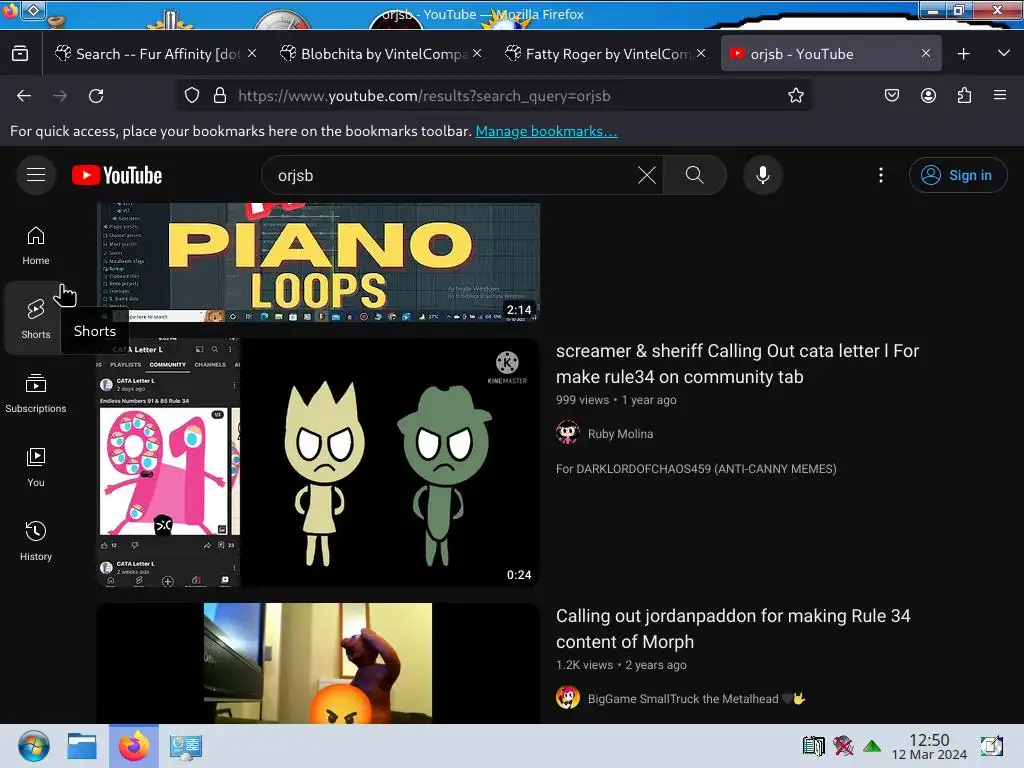1024x768 pixels.
Task: Open the You section in the sidebar
Action: click(36, 467)
